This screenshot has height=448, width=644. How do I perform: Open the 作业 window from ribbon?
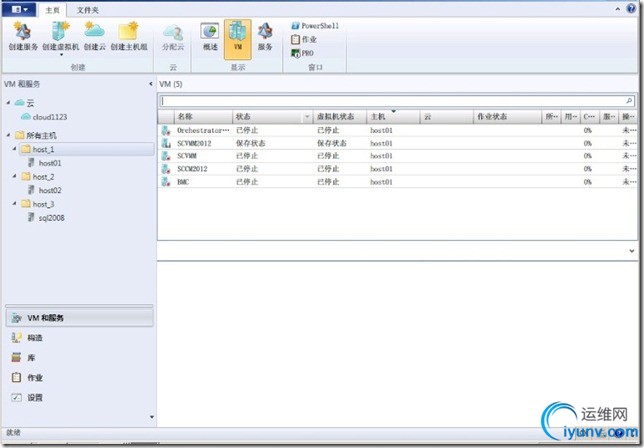pos(304,39)
